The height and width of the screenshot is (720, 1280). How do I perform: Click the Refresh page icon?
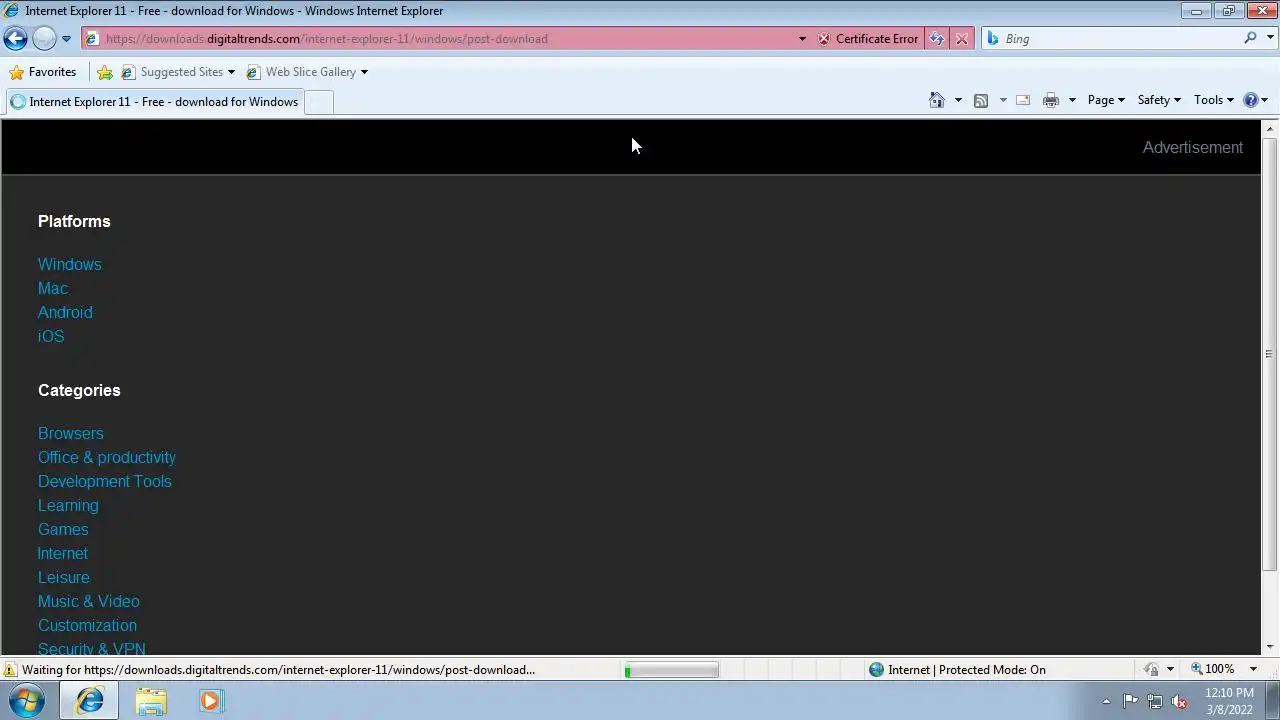pos(937,39)
